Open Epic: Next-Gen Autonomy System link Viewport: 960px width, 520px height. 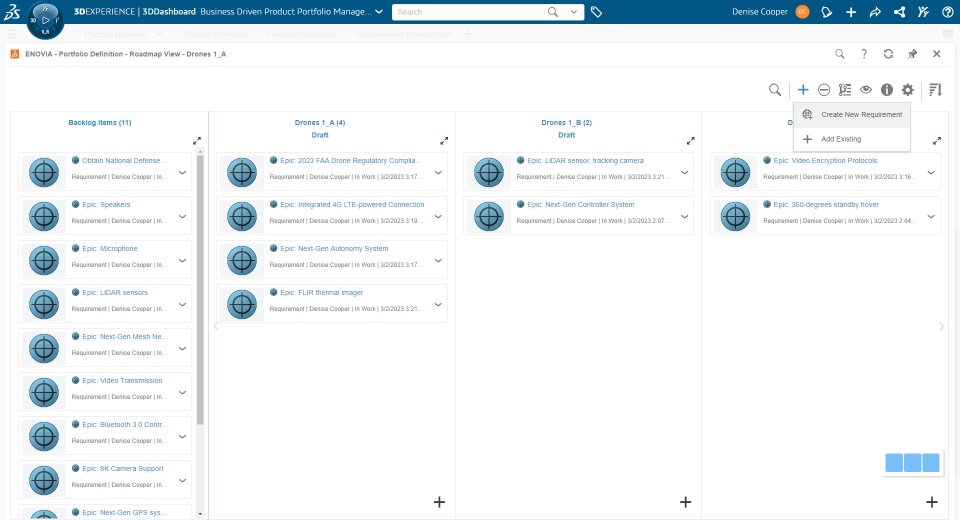[334, 249]
